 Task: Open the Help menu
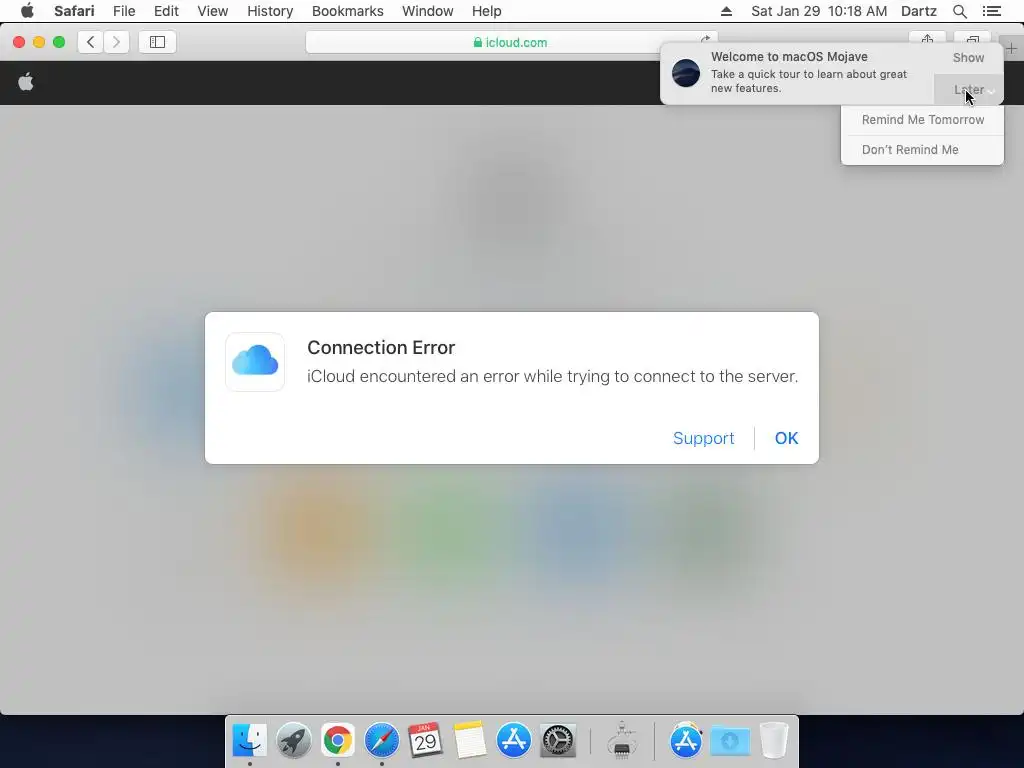[487, 11]
